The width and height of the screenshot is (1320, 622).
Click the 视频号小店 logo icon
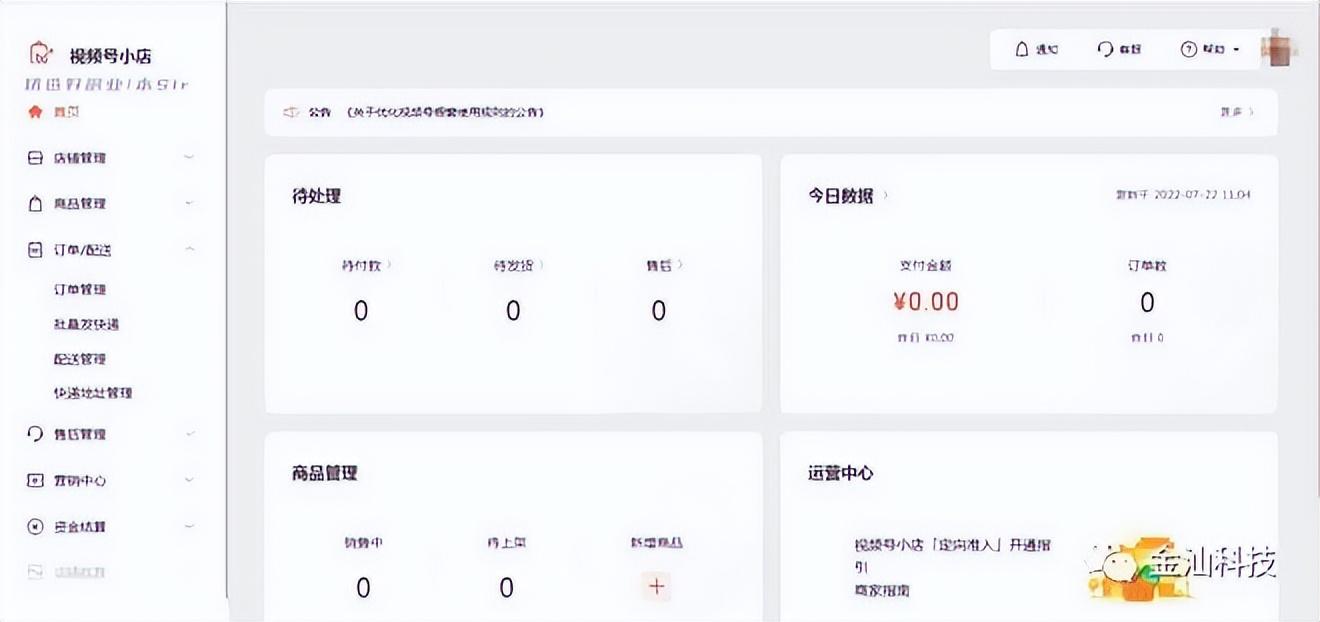tap(40, 53)
